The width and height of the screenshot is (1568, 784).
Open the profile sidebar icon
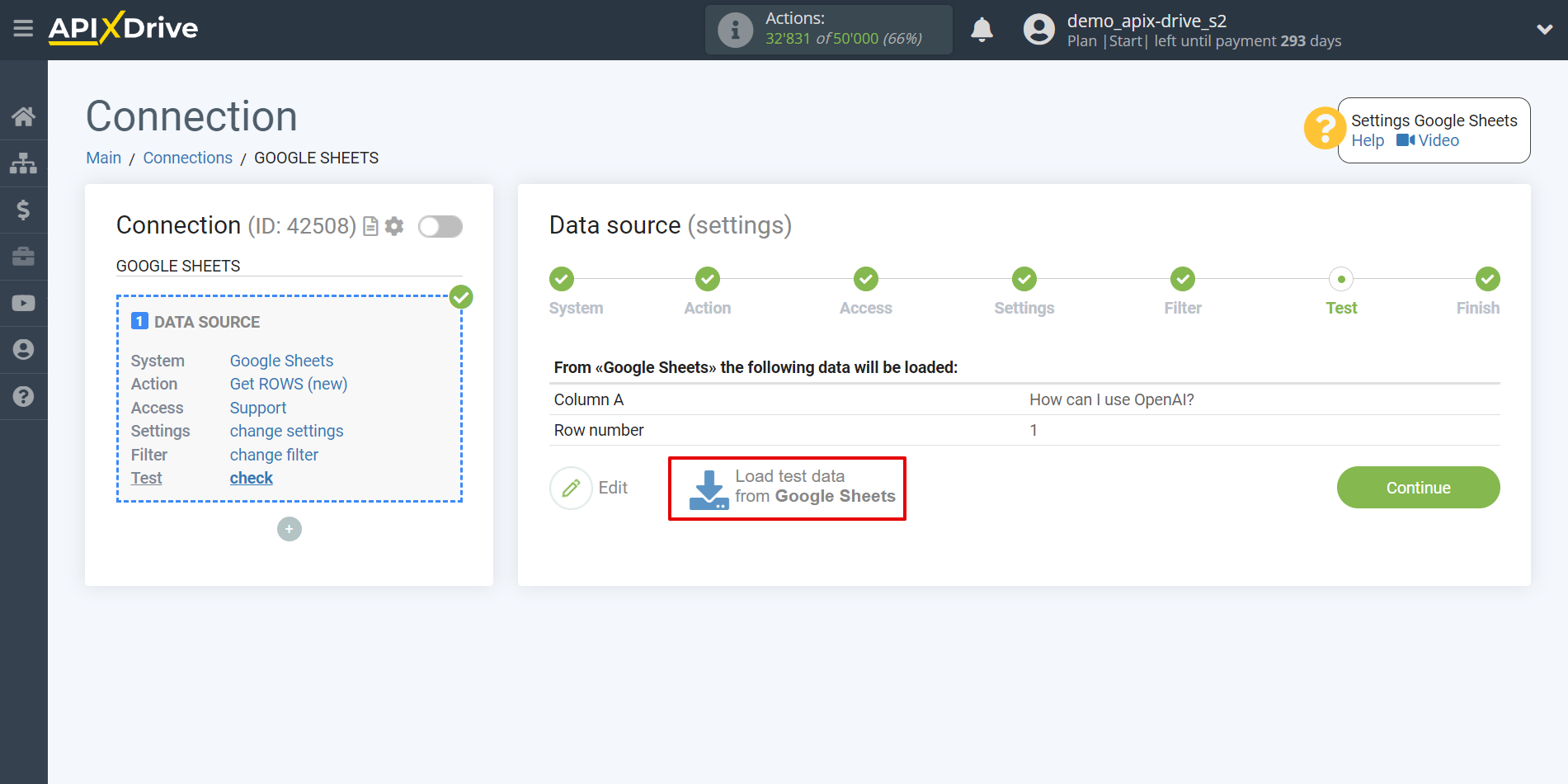23,350
